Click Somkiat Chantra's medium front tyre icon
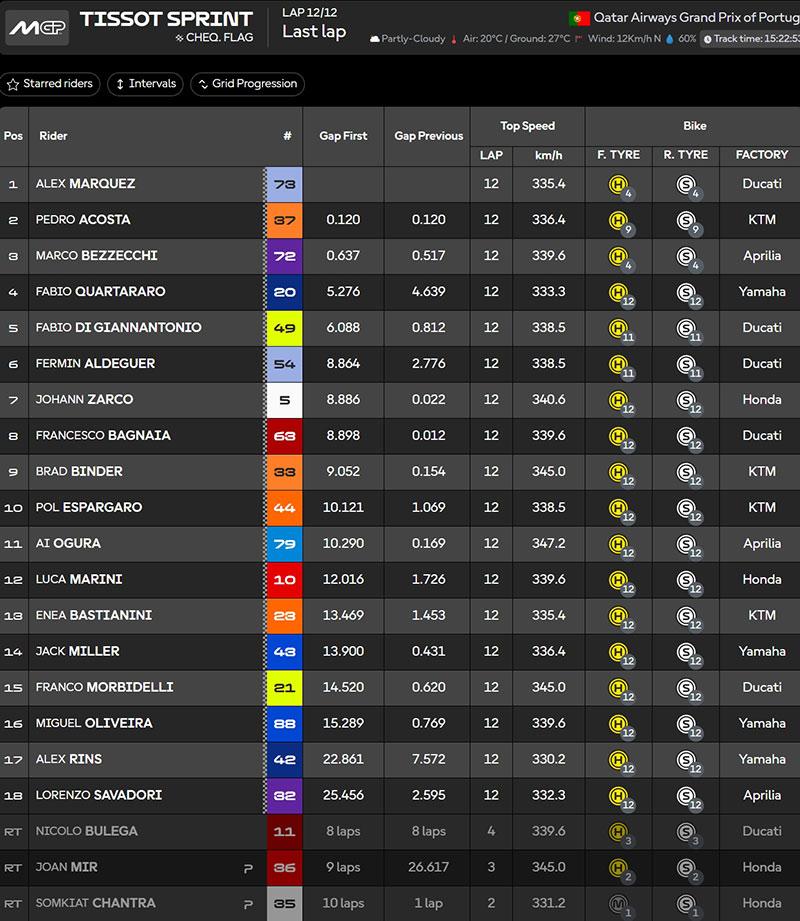800x921 pixels. pos(619,904)
